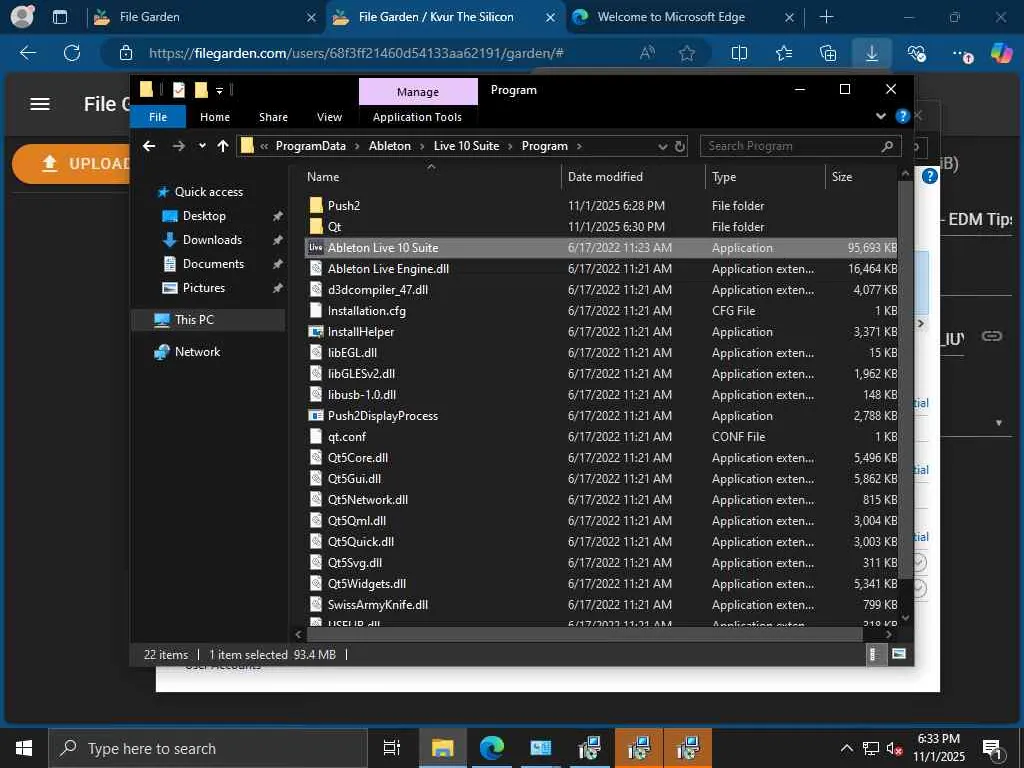Open Task View on taskbar

pos(392,748)
